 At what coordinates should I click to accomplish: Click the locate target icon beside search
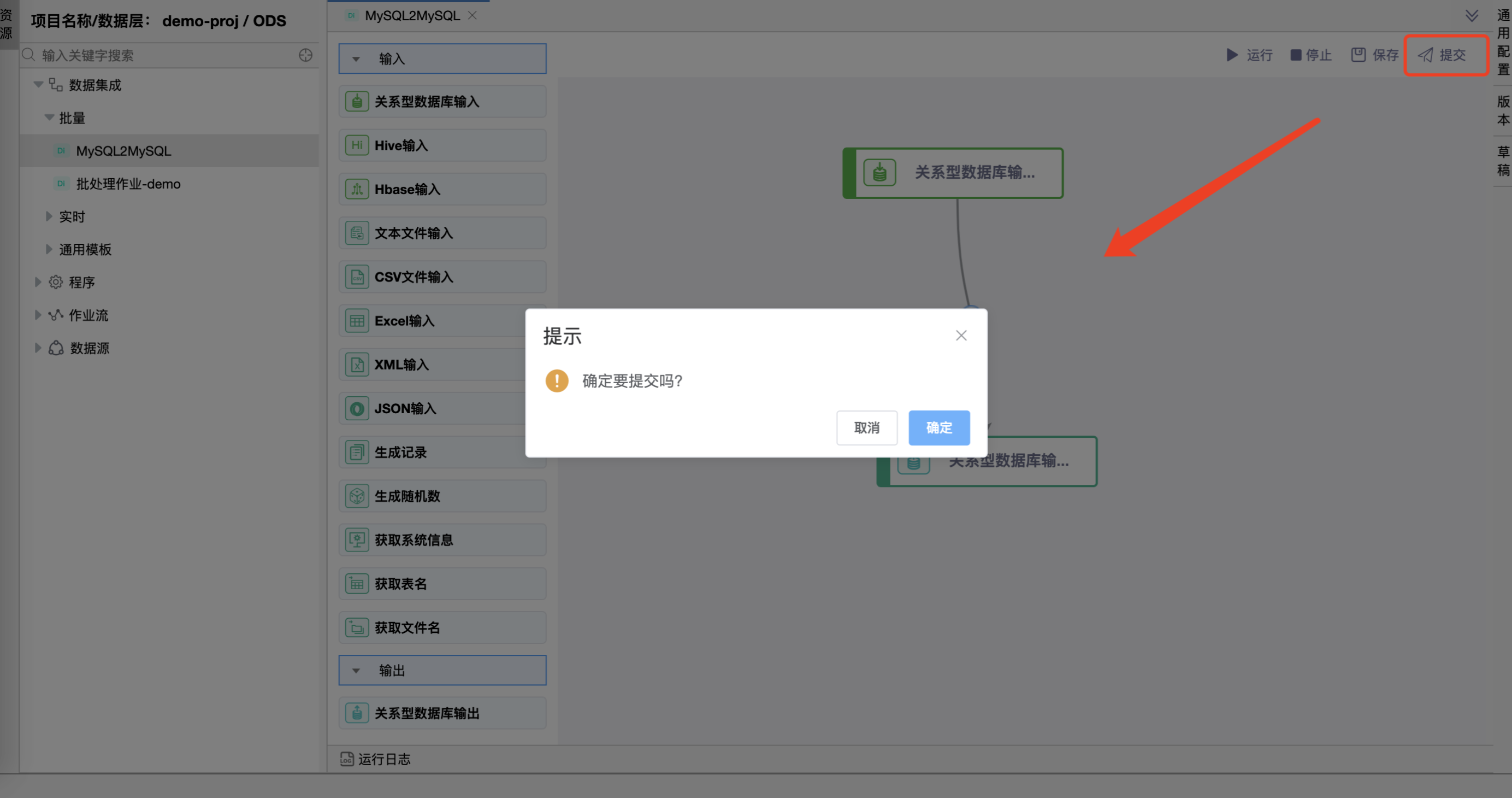(305, 55)
